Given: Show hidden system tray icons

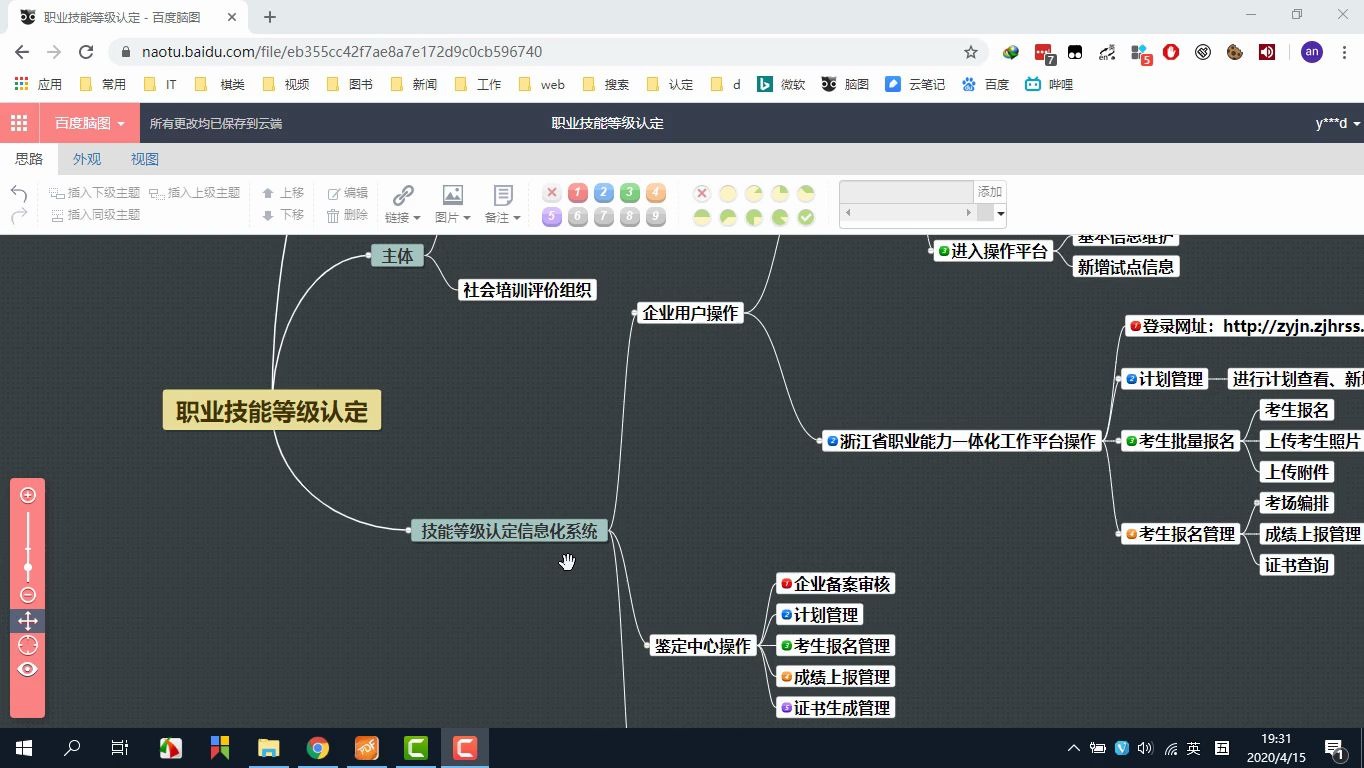Looking at the screenshot, I should coord(1073,748).
